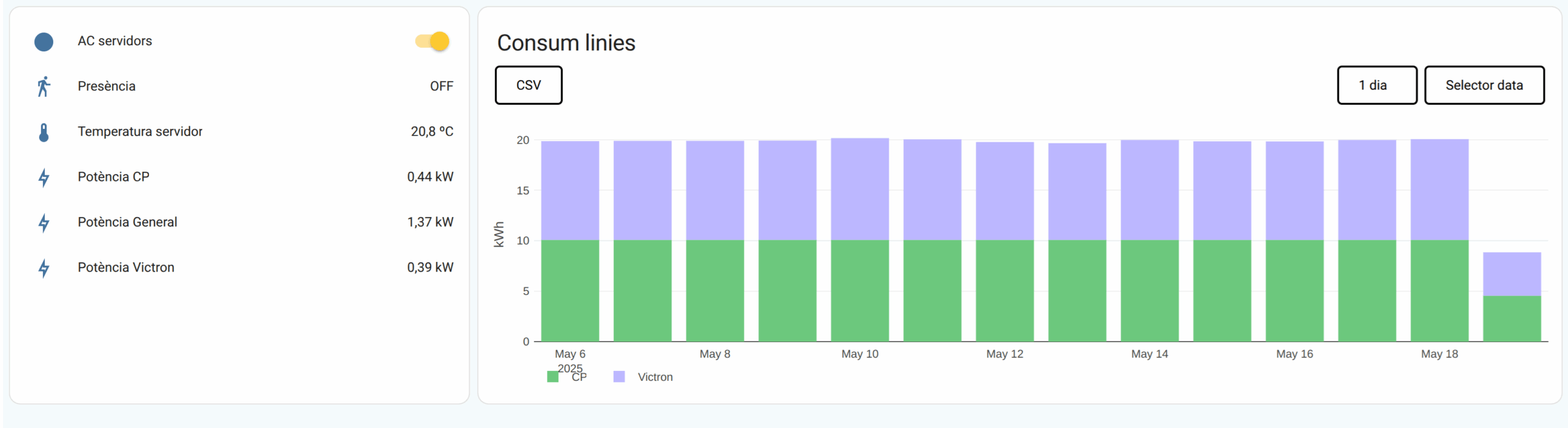Toggle CP series in chart legend
Viewport: 1568px width, 428px height.
(579, 377)
